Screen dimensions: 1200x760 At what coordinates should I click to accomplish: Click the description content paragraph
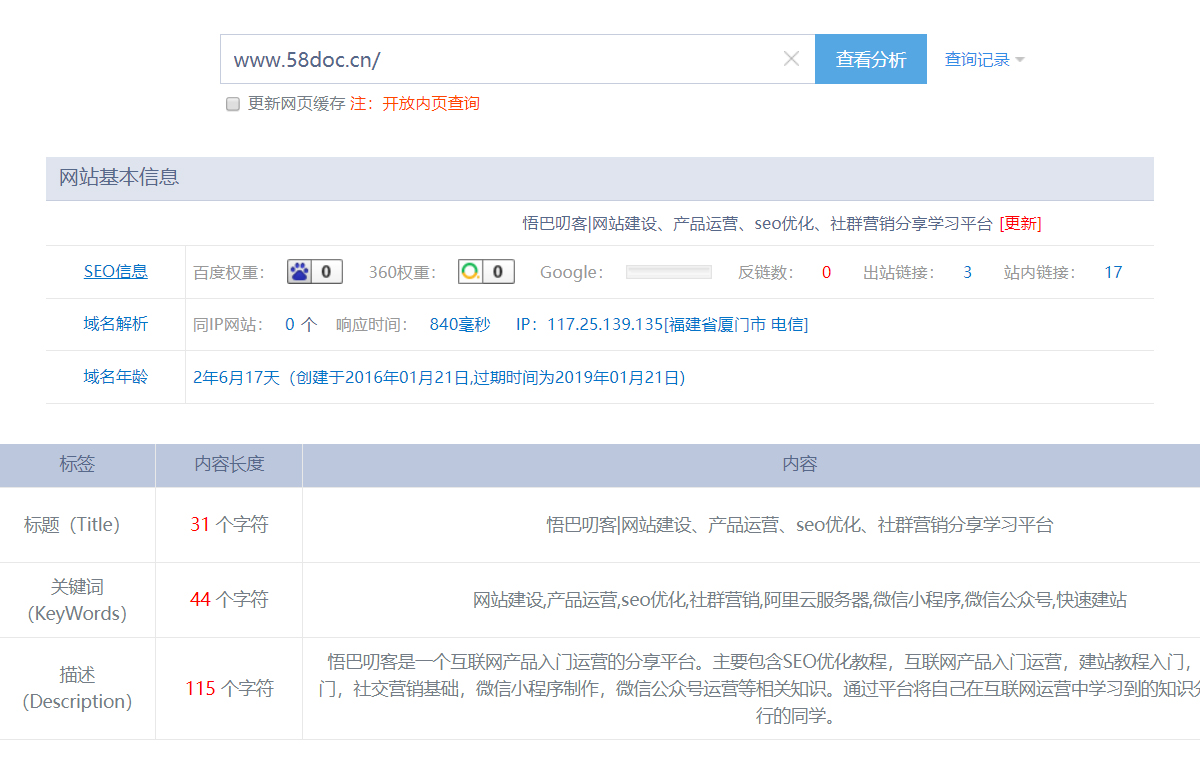(760, 688)
